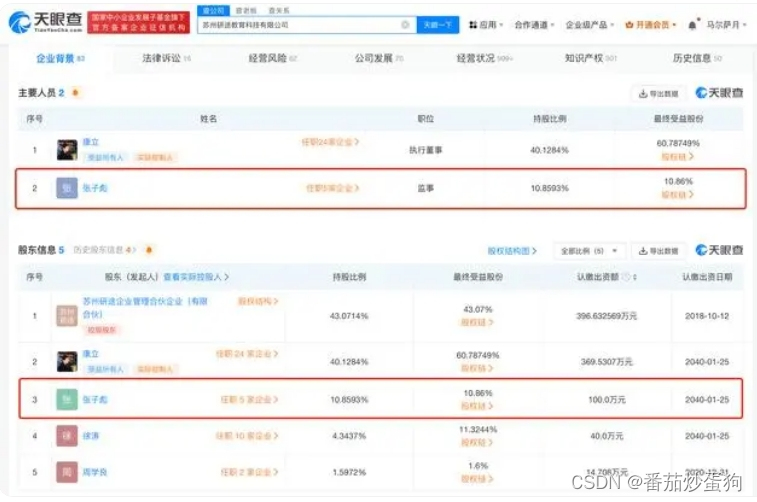Image resolution: width=757 pixels, height=502 pixels.
Task: Click the 天眼一下 search button
Action: pos(437,25)
